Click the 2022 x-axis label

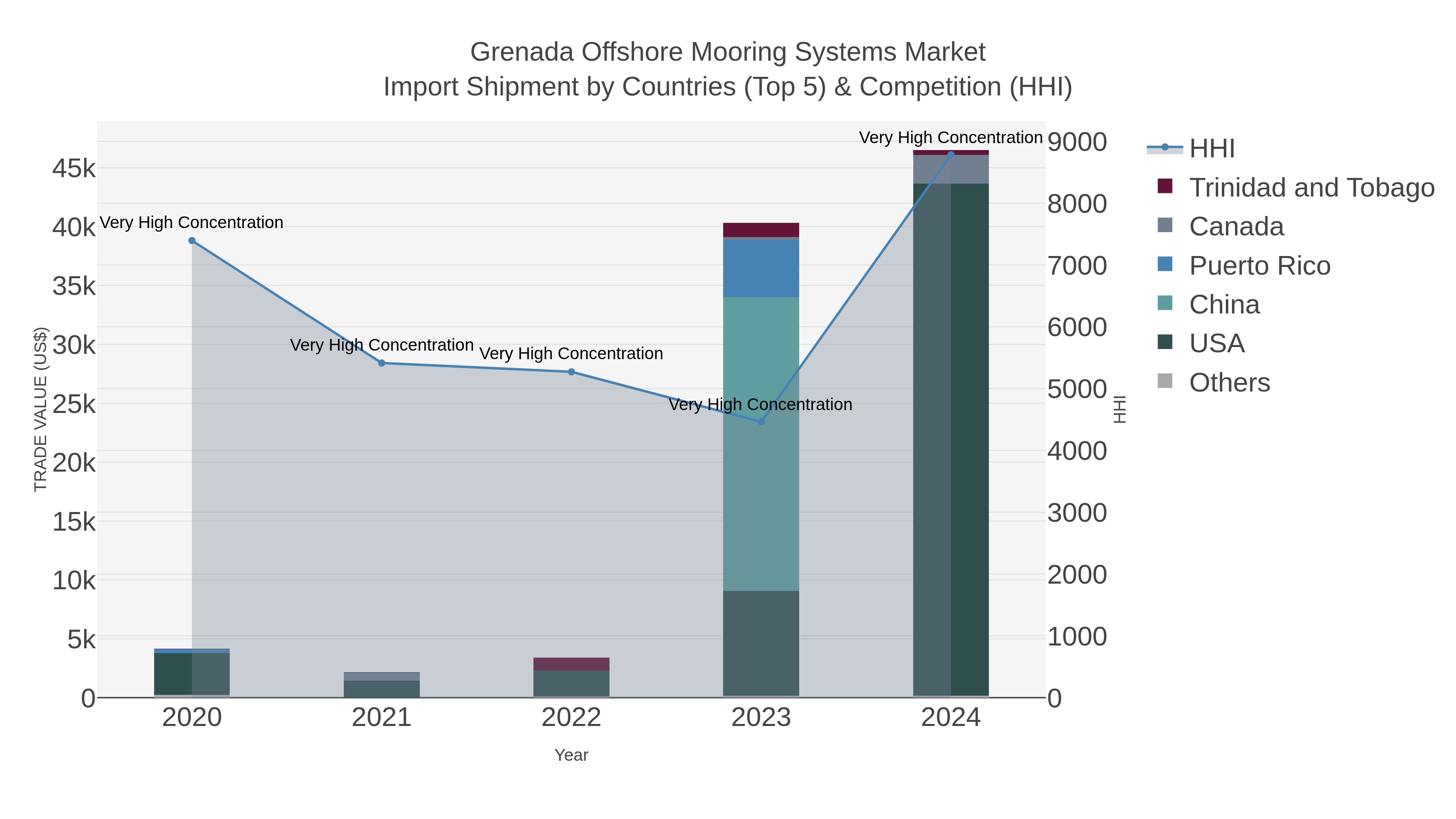point(571,718)
